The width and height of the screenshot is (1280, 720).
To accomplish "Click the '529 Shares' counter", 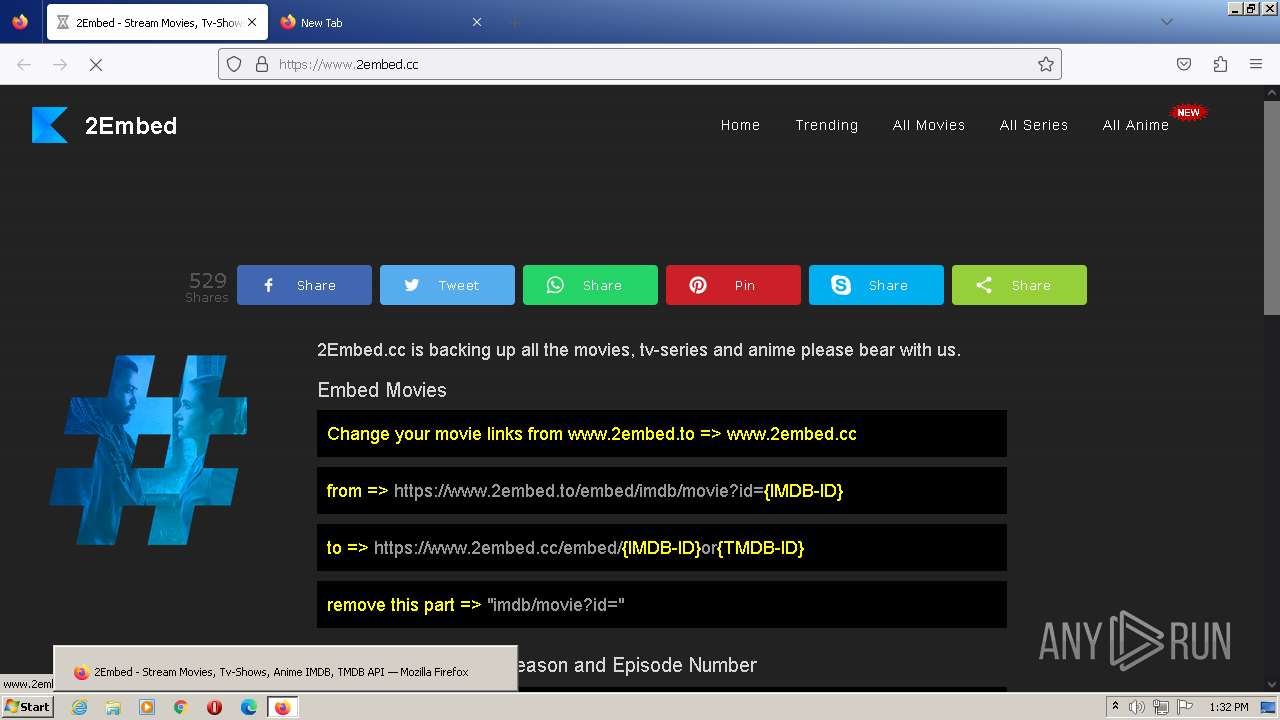I will pyautogui.click(x=207, y=286).
